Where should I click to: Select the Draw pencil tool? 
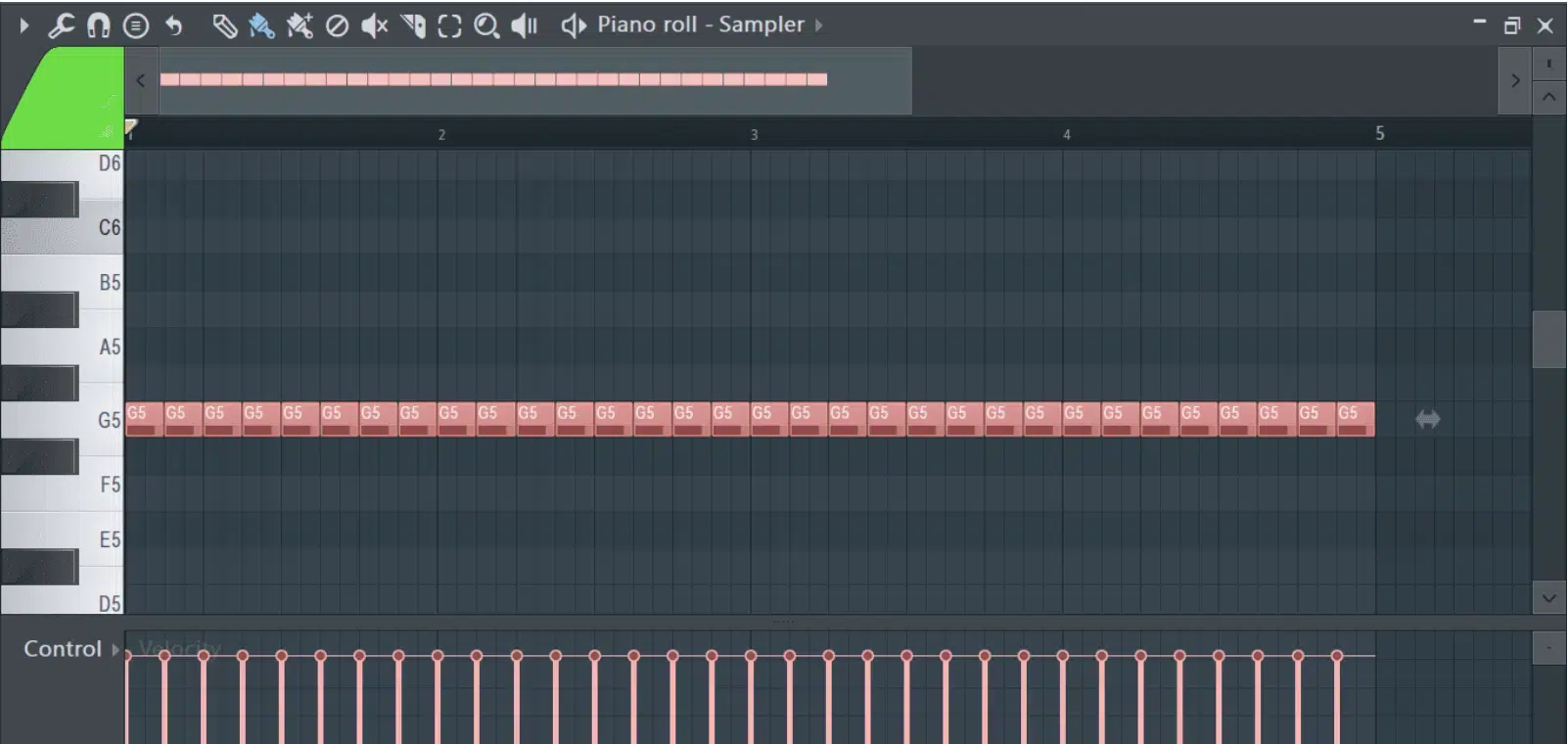coord(224,25)
